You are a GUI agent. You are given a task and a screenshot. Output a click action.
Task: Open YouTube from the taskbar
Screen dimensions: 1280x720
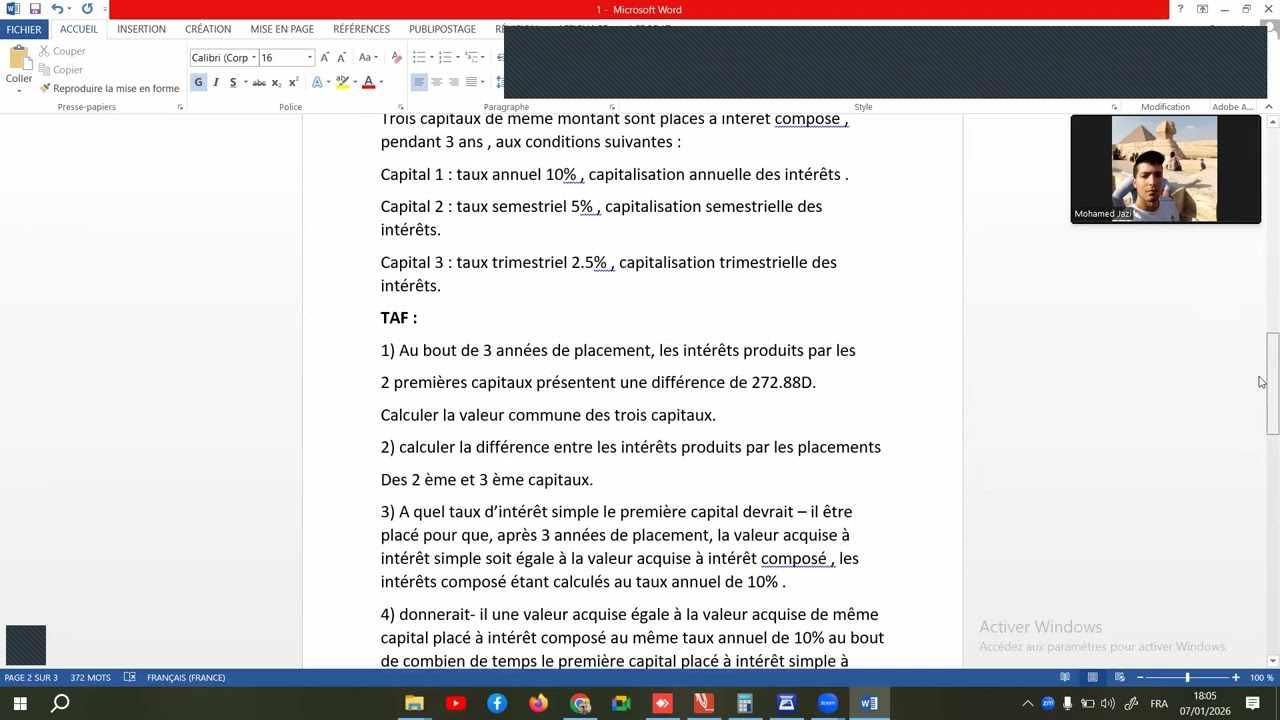(x=456, y=704)
